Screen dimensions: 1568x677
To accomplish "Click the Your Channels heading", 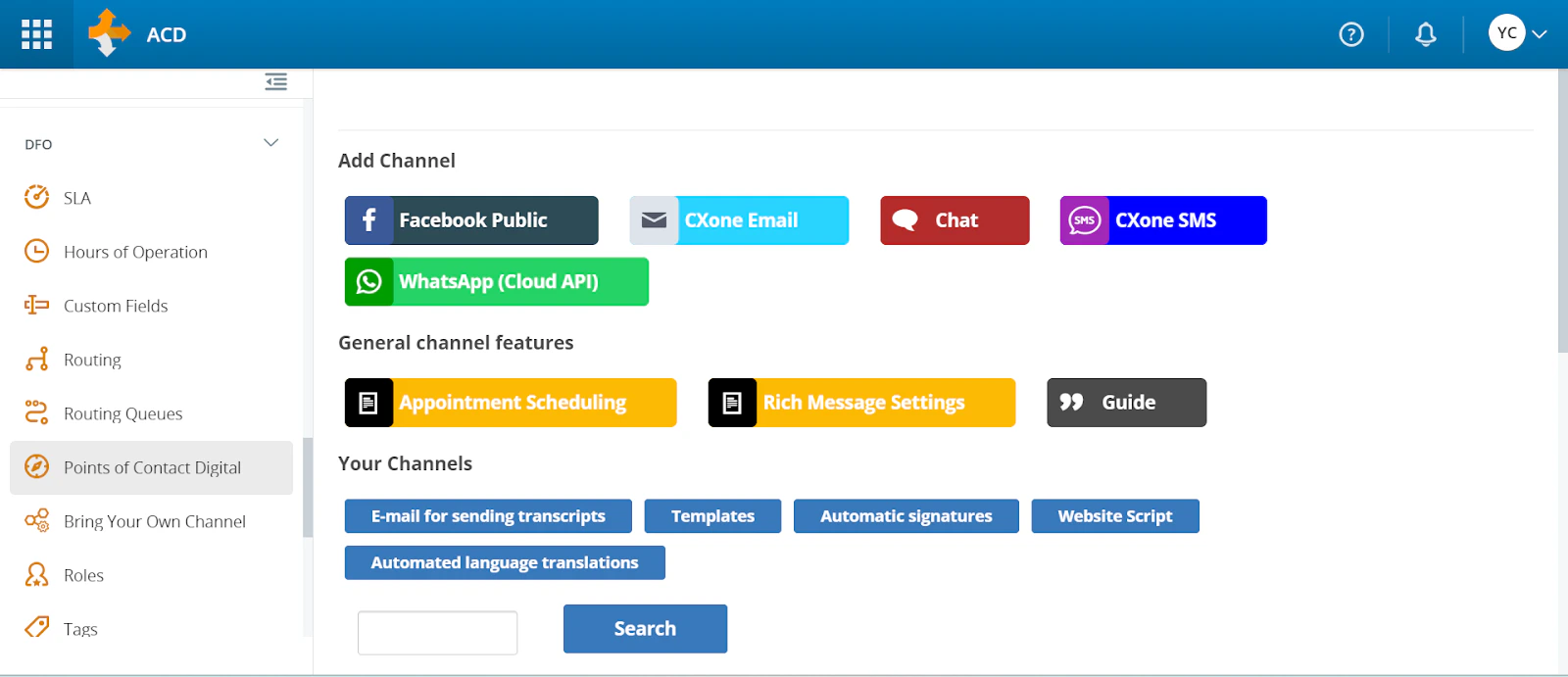I will 405,463.
